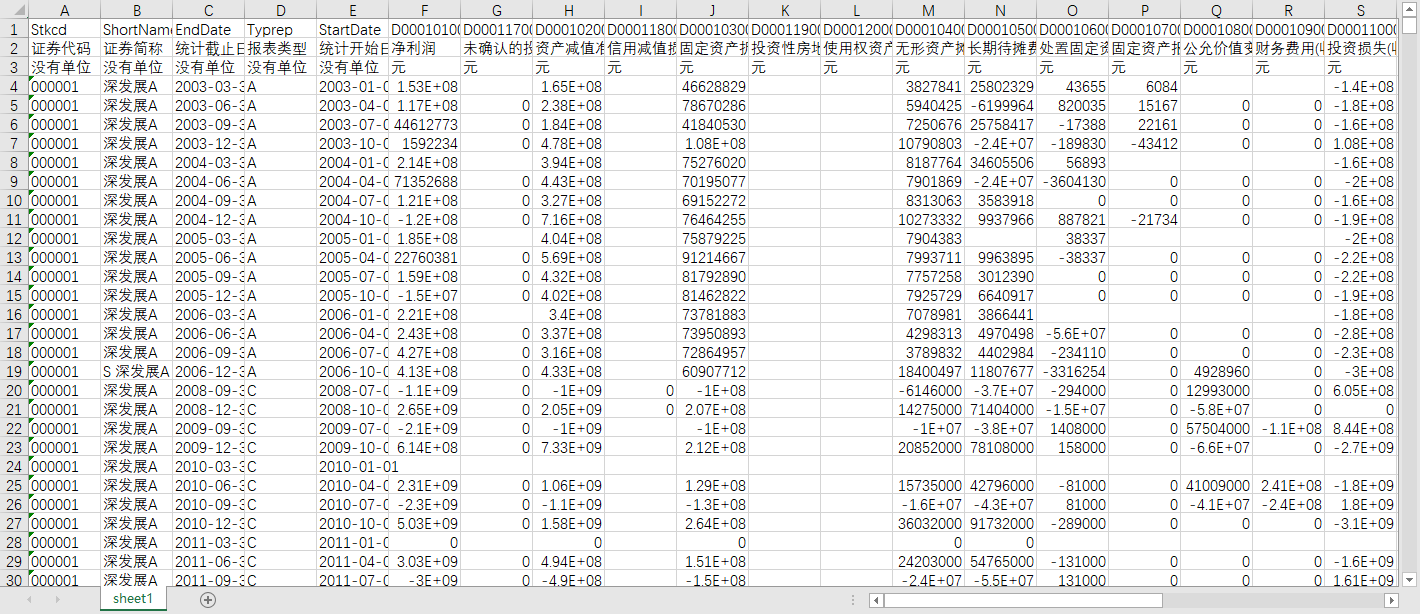The width and height of the screenshot is (1420, 614).
Task: Click cell containing 887821
Action: coord(1072,219)
